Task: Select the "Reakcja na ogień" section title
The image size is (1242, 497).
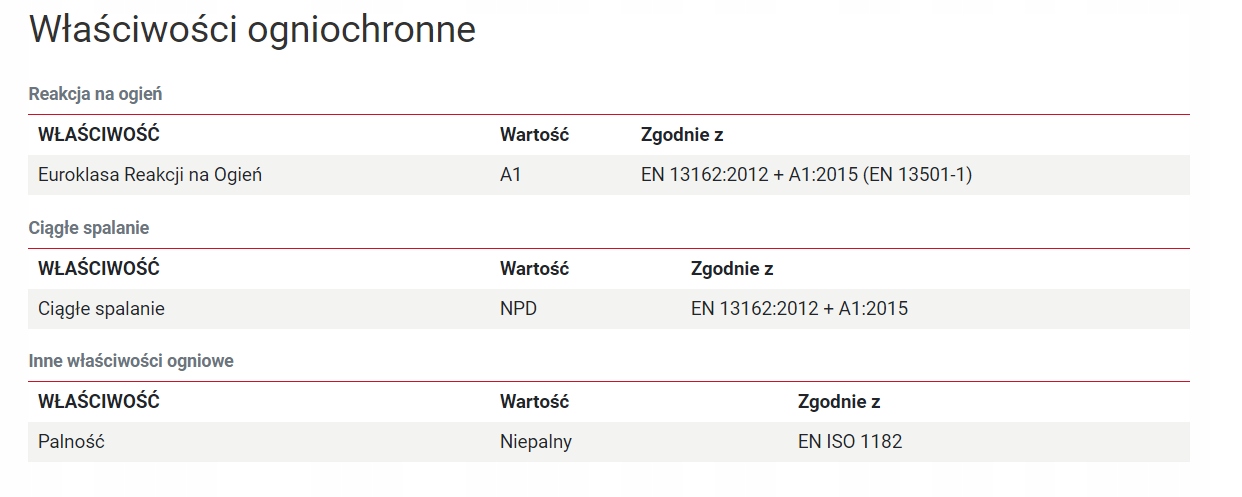Action: coord(95,94)
